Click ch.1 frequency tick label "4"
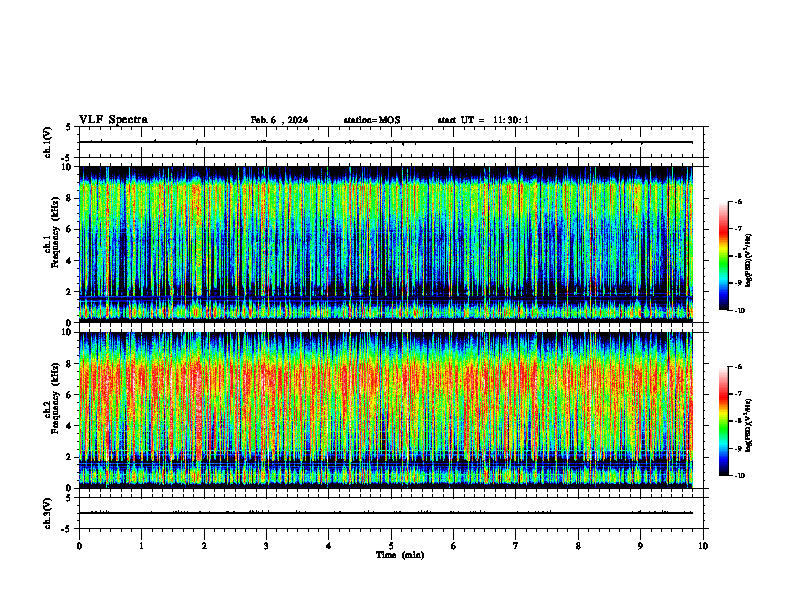792x612 pixels. [70, 261]
